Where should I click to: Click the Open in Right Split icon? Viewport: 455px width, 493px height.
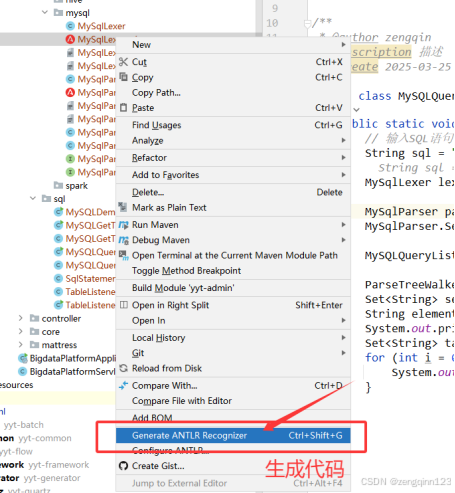click(124, 305)
